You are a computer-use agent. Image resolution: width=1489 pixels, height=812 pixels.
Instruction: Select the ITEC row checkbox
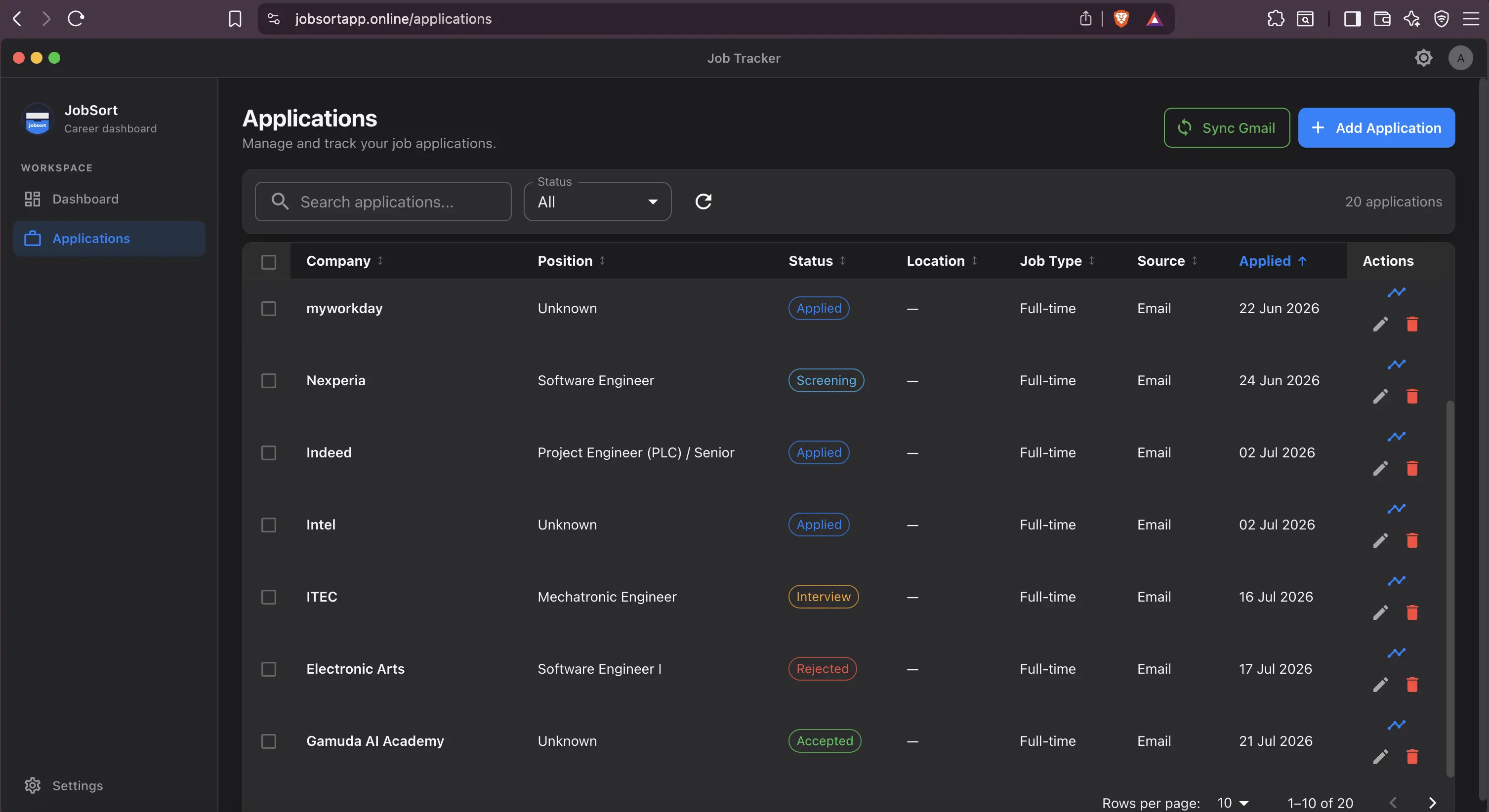(268, 597)
